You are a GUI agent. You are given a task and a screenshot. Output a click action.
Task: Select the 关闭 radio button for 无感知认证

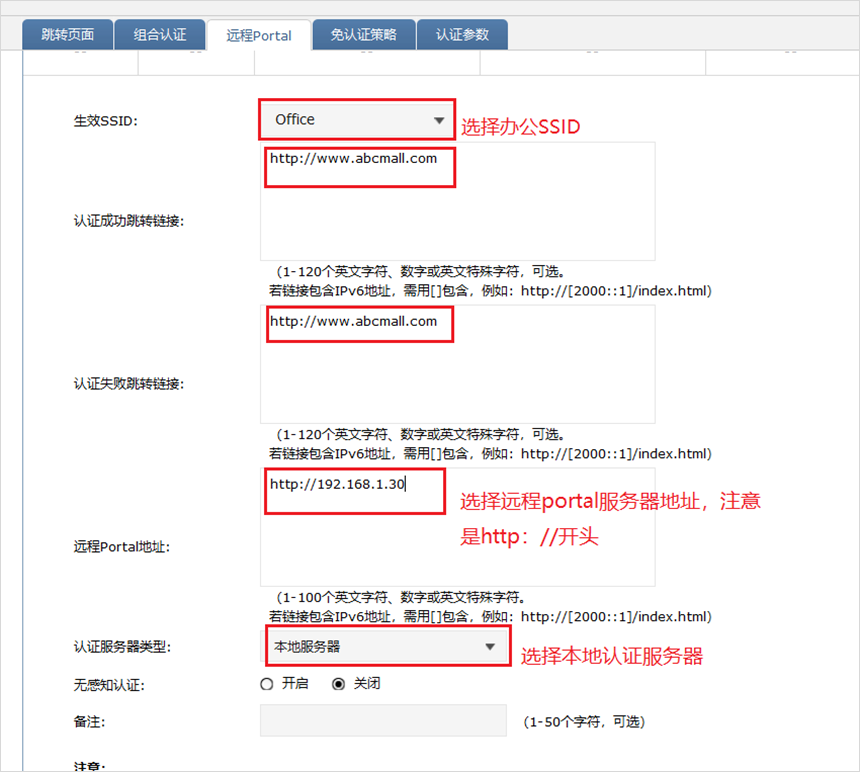coord(338,684)
